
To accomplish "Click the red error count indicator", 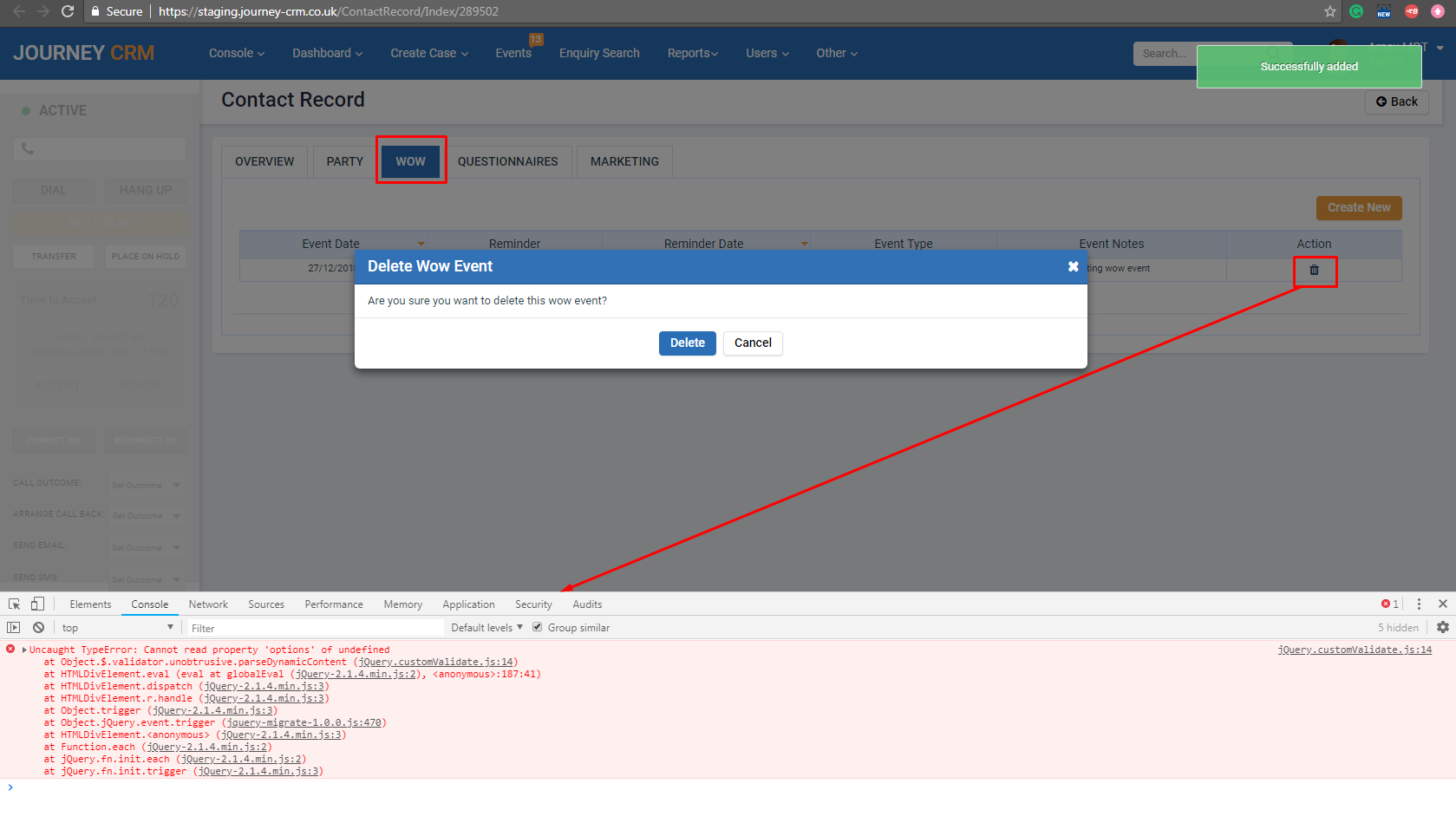I will (x=1390, y=604).
